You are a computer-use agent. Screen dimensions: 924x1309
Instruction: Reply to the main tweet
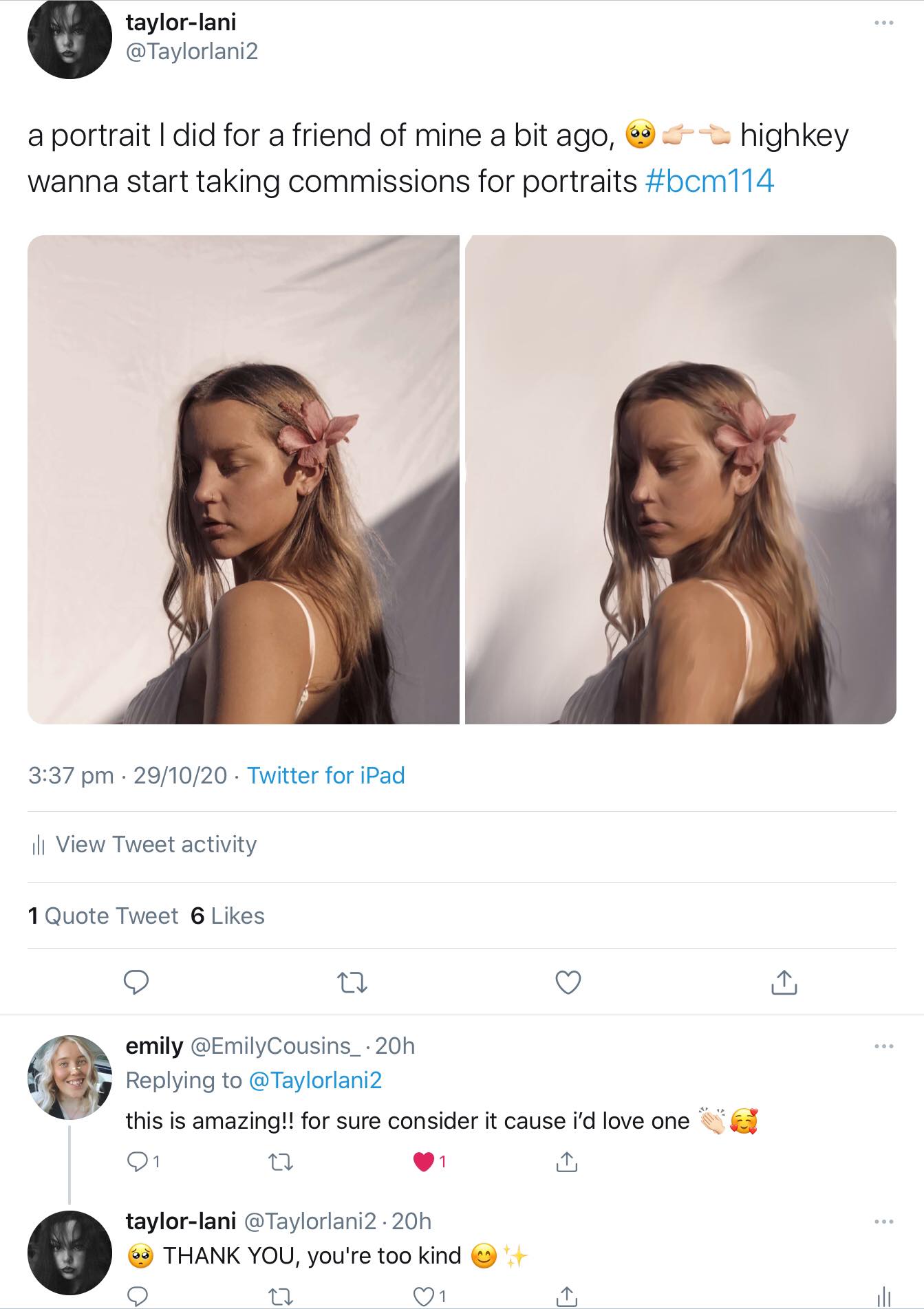[136, 982]
